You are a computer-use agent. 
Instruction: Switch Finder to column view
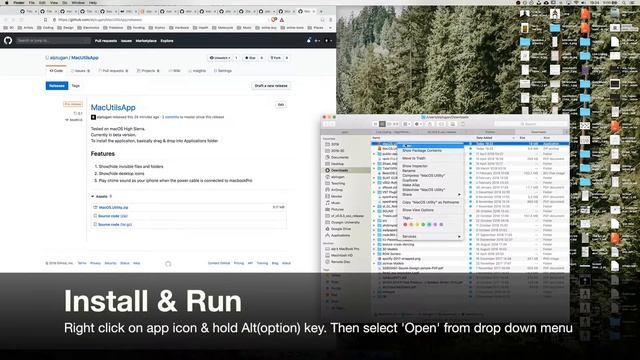[389, 124]
